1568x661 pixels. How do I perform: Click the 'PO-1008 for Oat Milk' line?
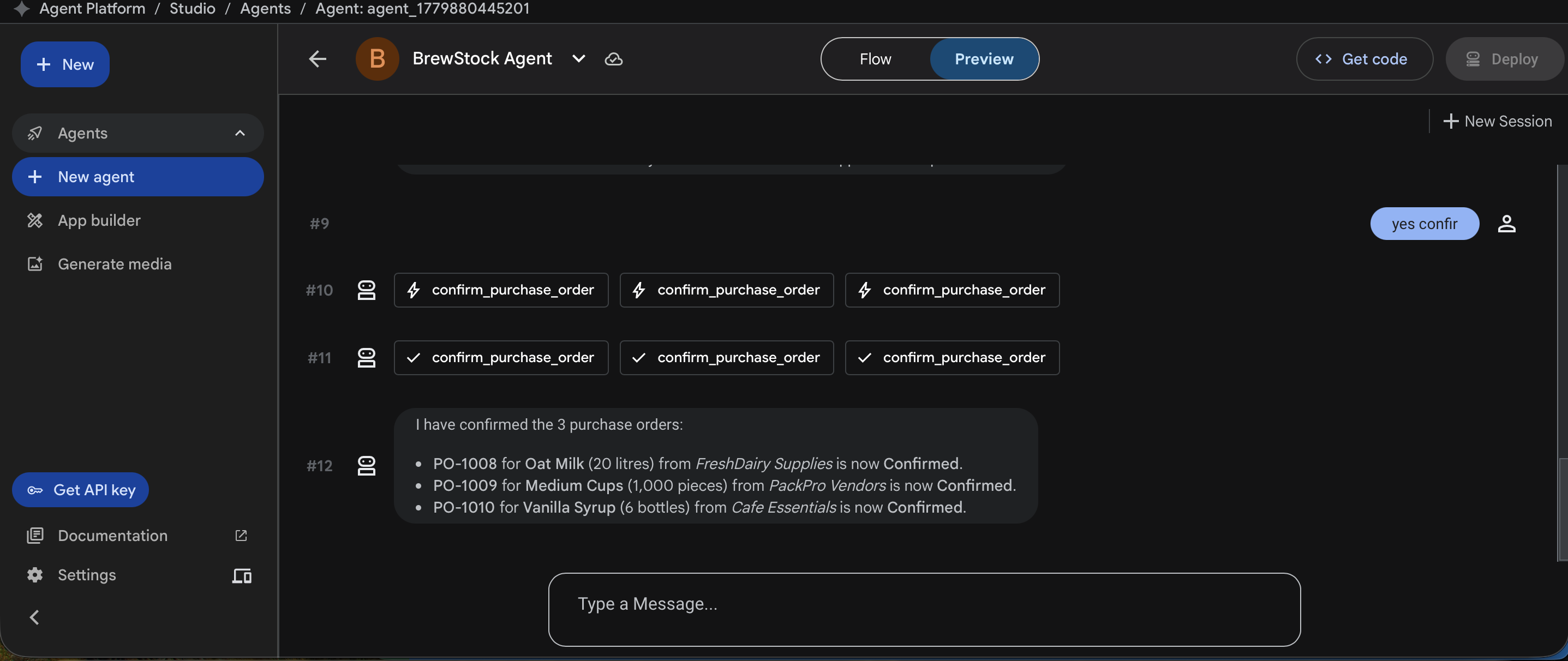pyautogui.click(x=698, y=464)
